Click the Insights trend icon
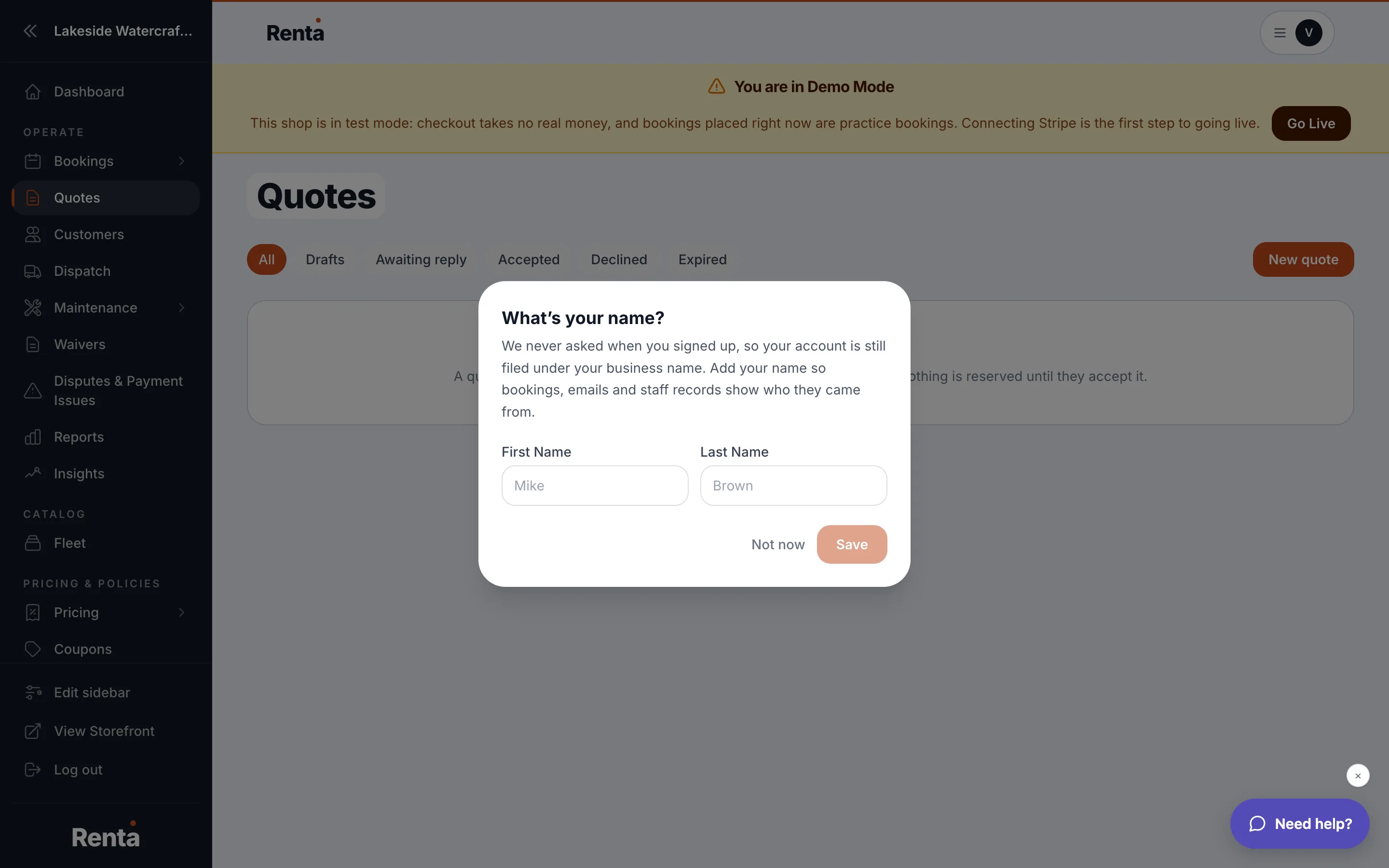Image resolution: width=1389 pixels, height=868 pixels. click(33, 474)
